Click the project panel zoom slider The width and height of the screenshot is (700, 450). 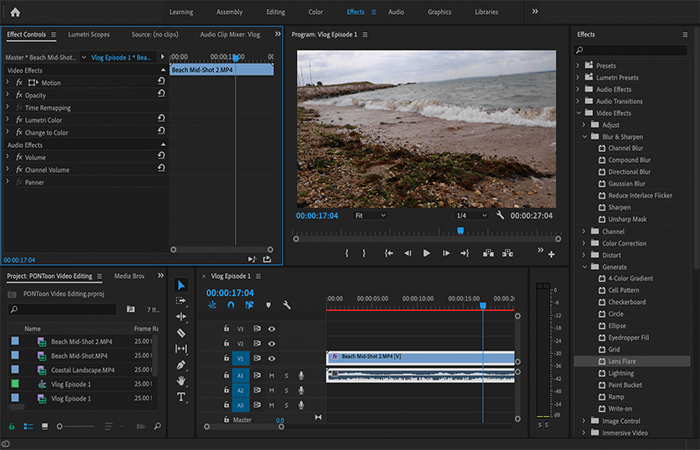click(x=76, y=426)
